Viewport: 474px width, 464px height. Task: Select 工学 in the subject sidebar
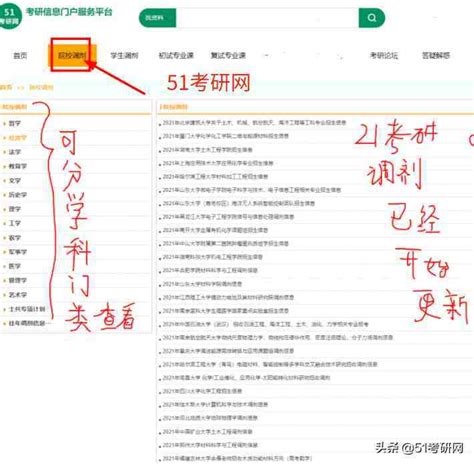(15, 223)
